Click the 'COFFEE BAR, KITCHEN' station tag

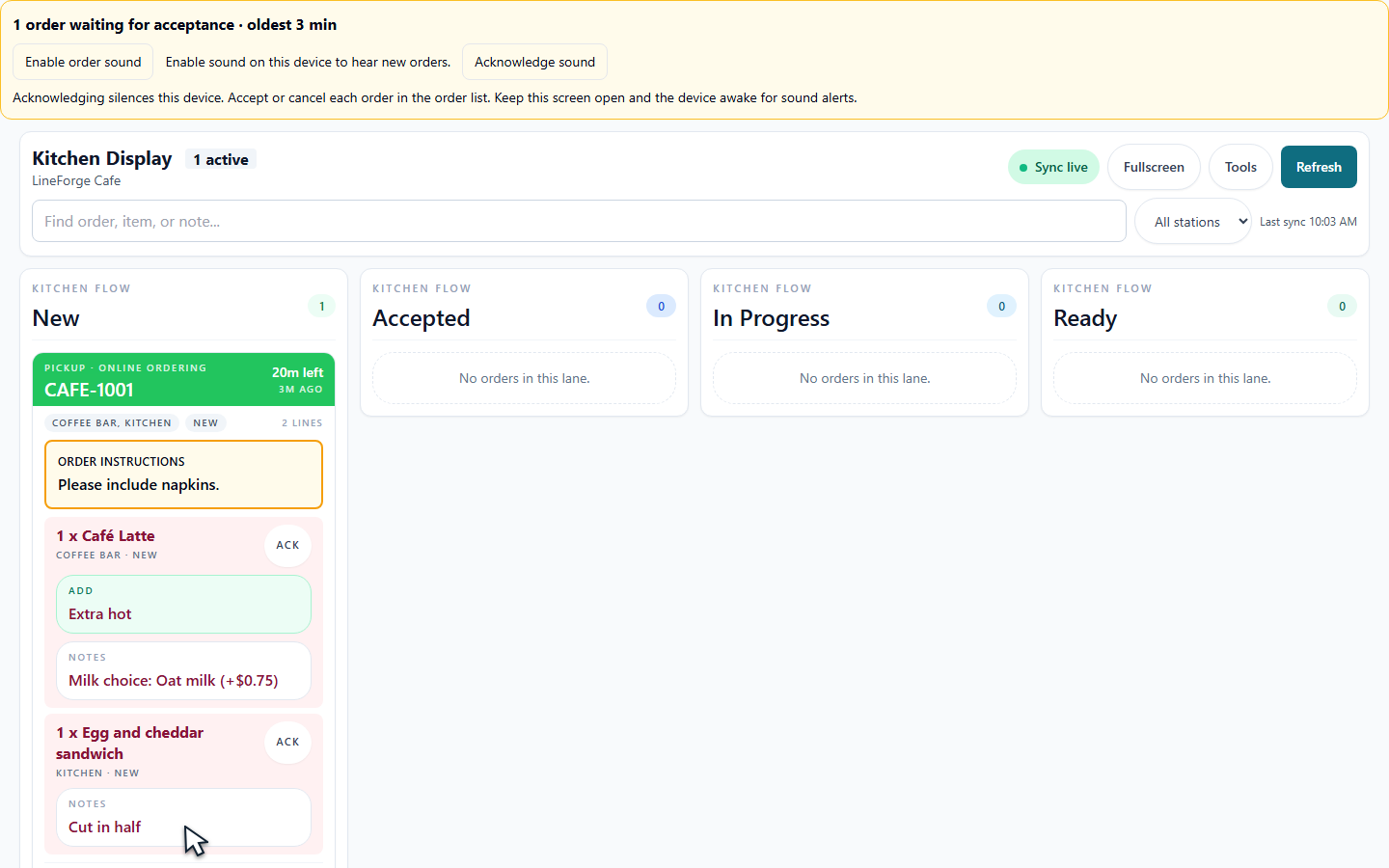coord(112,422)
